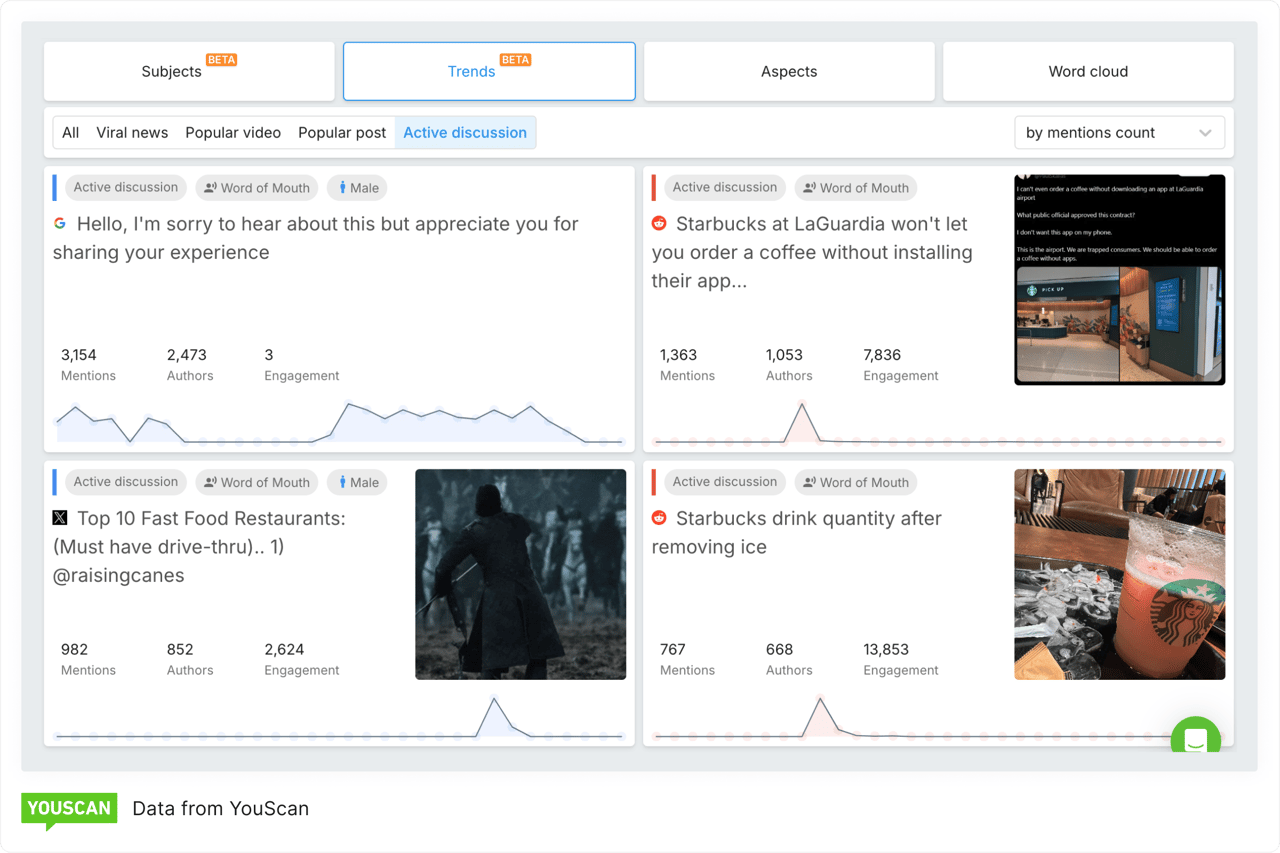Image resolution: width=1280 pixels, height=853 pixels.
Task: Toggle the Popular post filter
Action: coord(342,132)
